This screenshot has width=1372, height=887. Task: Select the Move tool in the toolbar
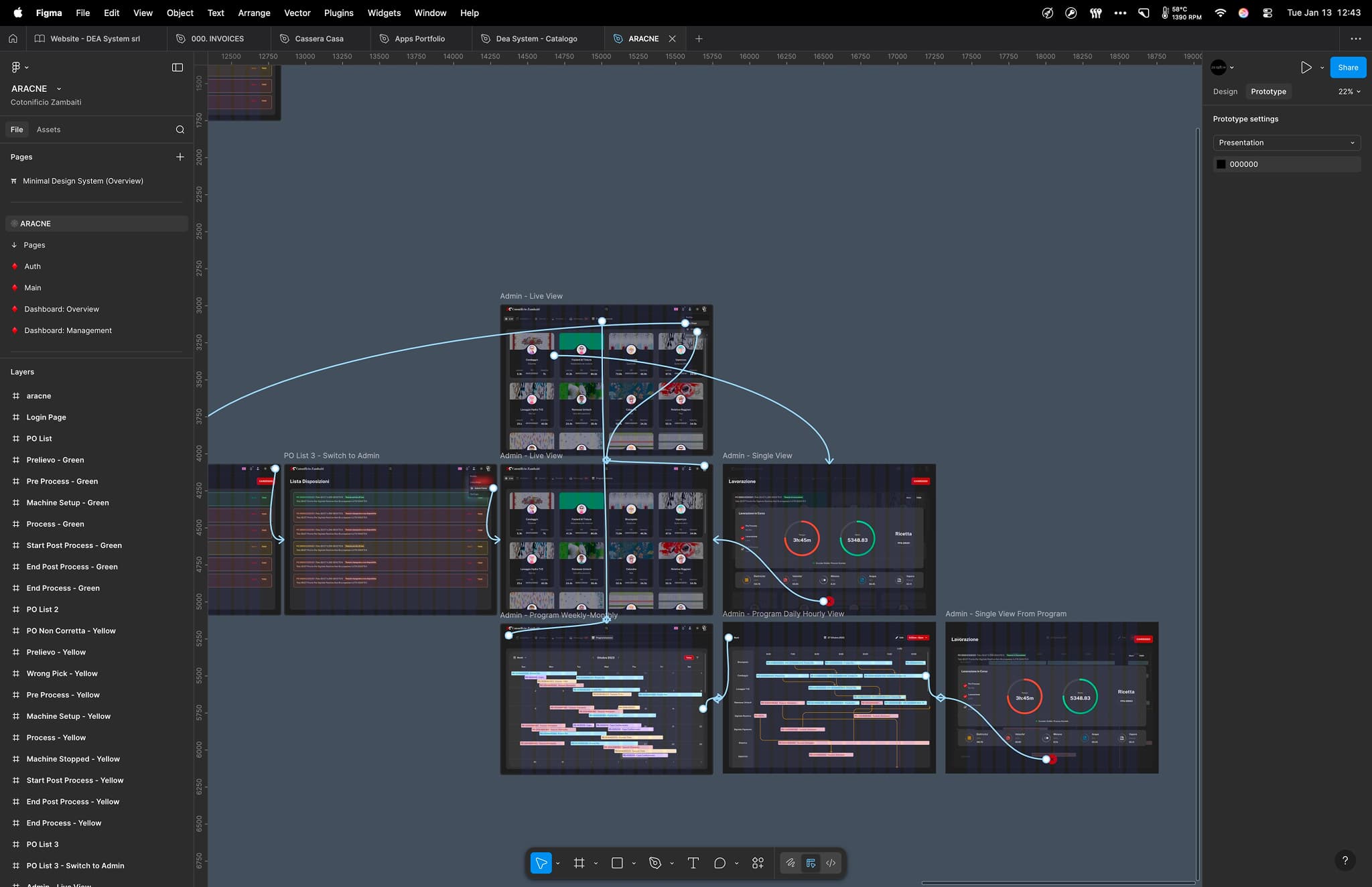[x=541, y=863]
